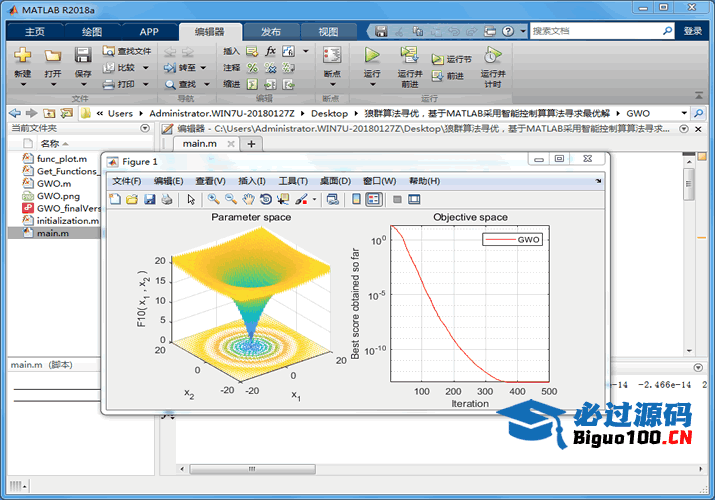Screen dimensions: 715x500
Task: Switch to Publish (发布) ribbon tab
Action: [x=271, y=31]
